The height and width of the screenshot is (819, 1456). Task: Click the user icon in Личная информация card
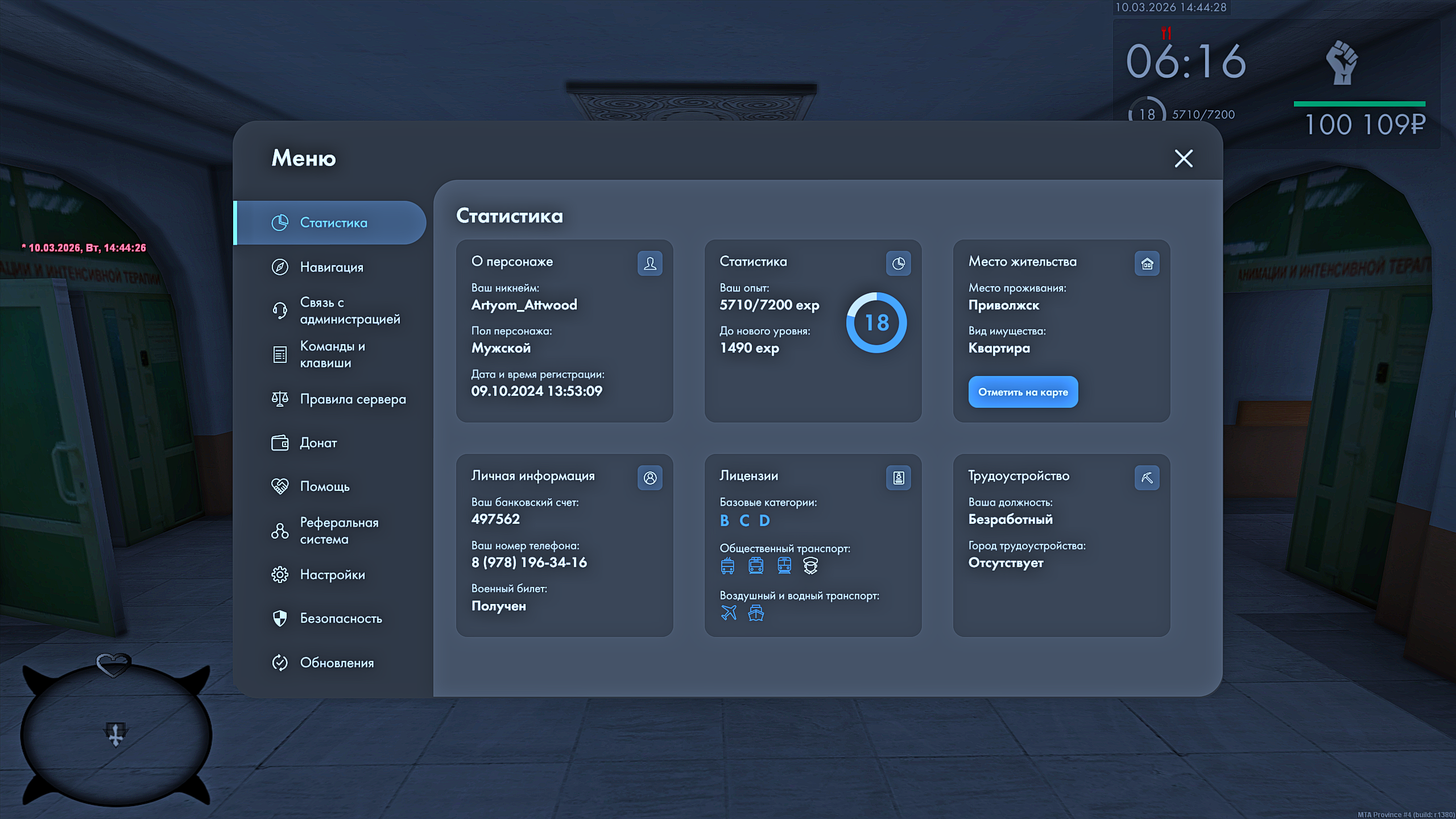650,478
